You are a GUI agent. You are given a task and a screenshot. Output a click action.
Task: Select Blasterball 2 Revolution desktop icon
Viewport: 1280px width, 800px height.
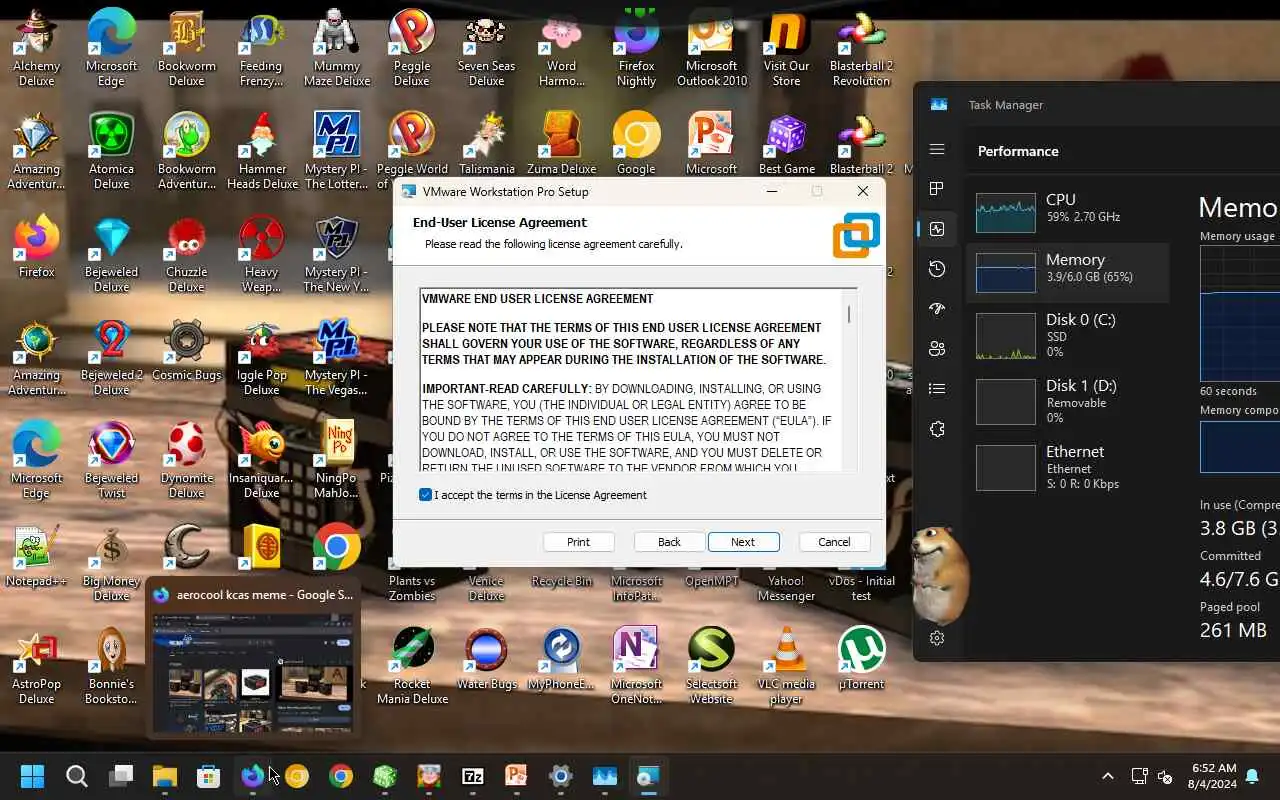click(x=861, y=48)
